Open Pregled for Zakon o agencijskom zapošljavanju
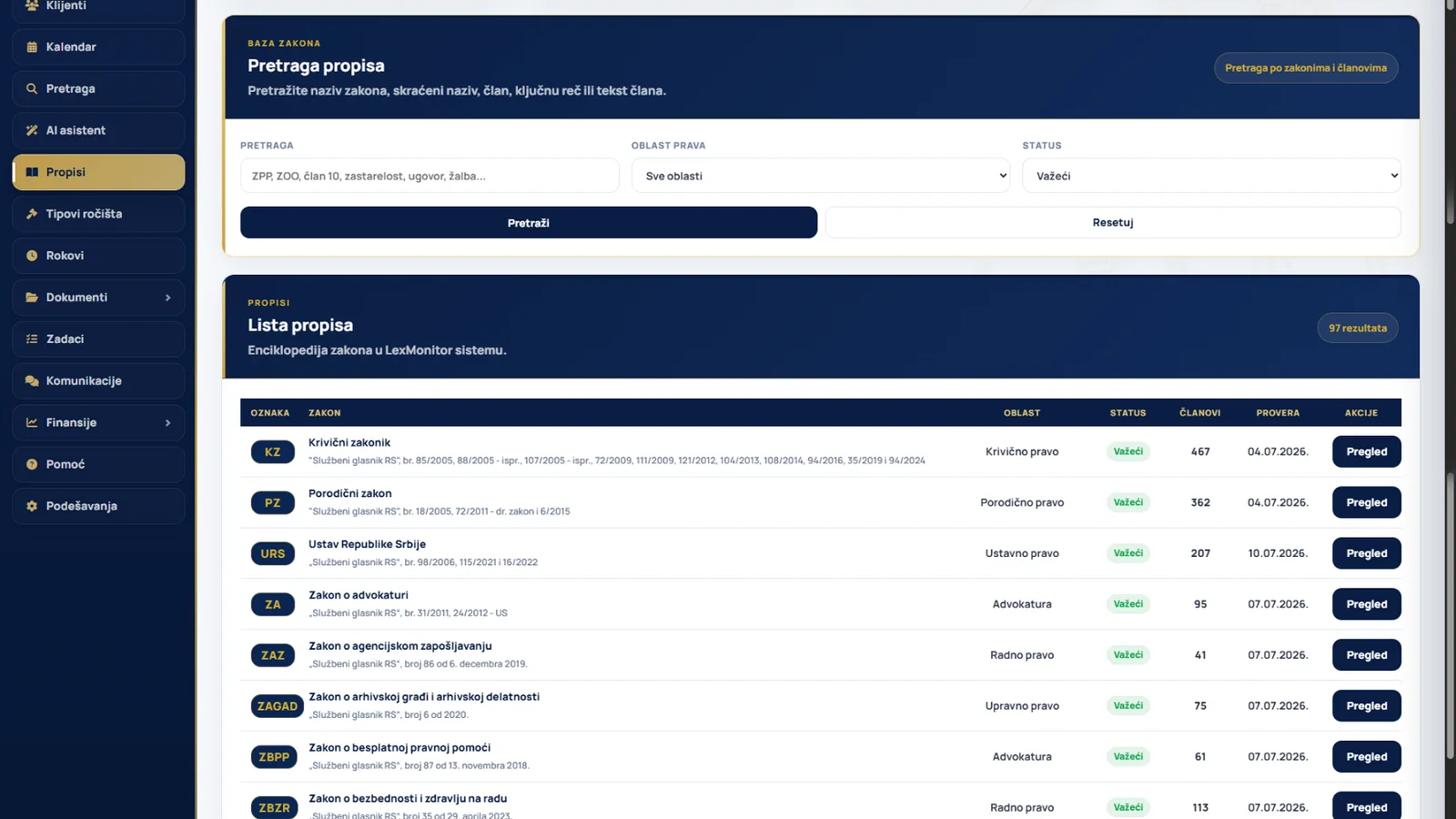 pyautogui.click(x=1367, y=656)
